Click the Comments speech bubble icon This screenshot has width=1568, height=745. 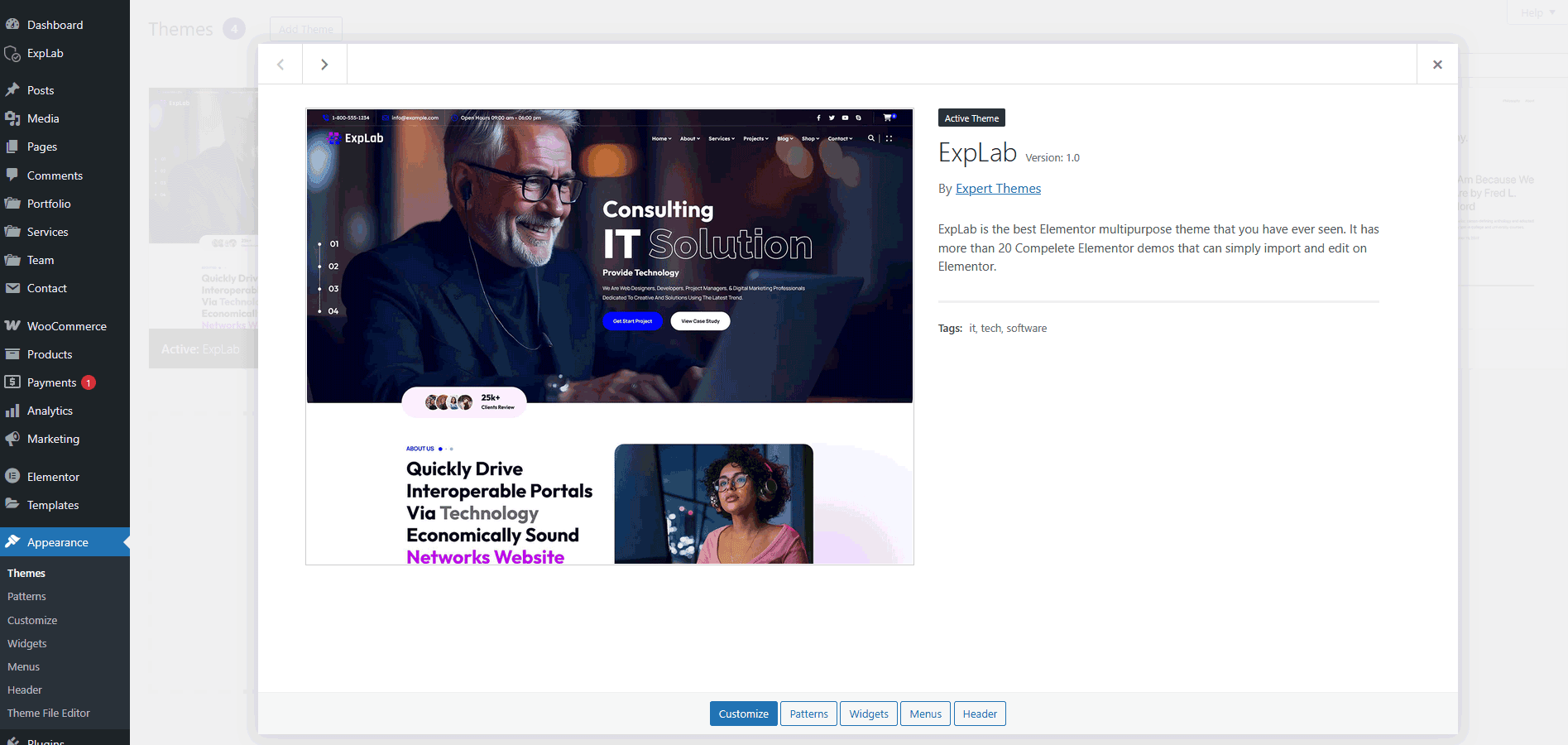pyautogui.click(x=12, y=175)
